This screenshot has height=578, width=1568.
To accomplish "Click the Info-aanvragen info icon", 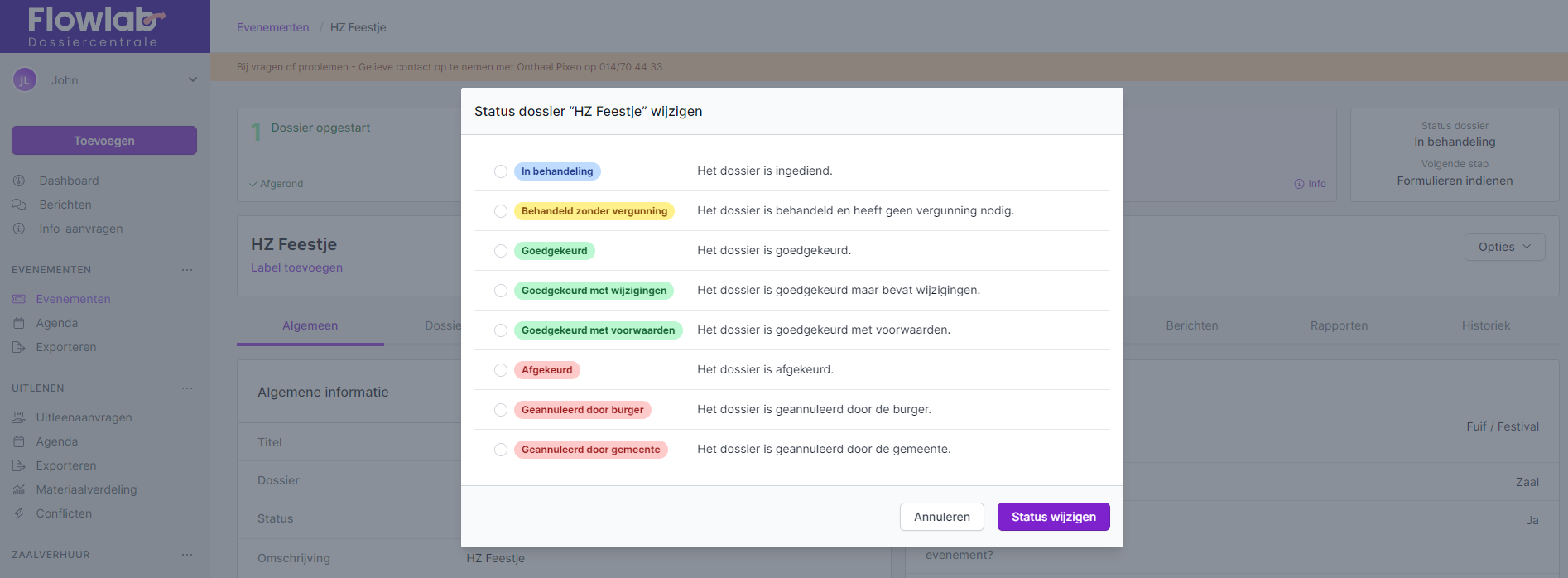I will point(19,229).
